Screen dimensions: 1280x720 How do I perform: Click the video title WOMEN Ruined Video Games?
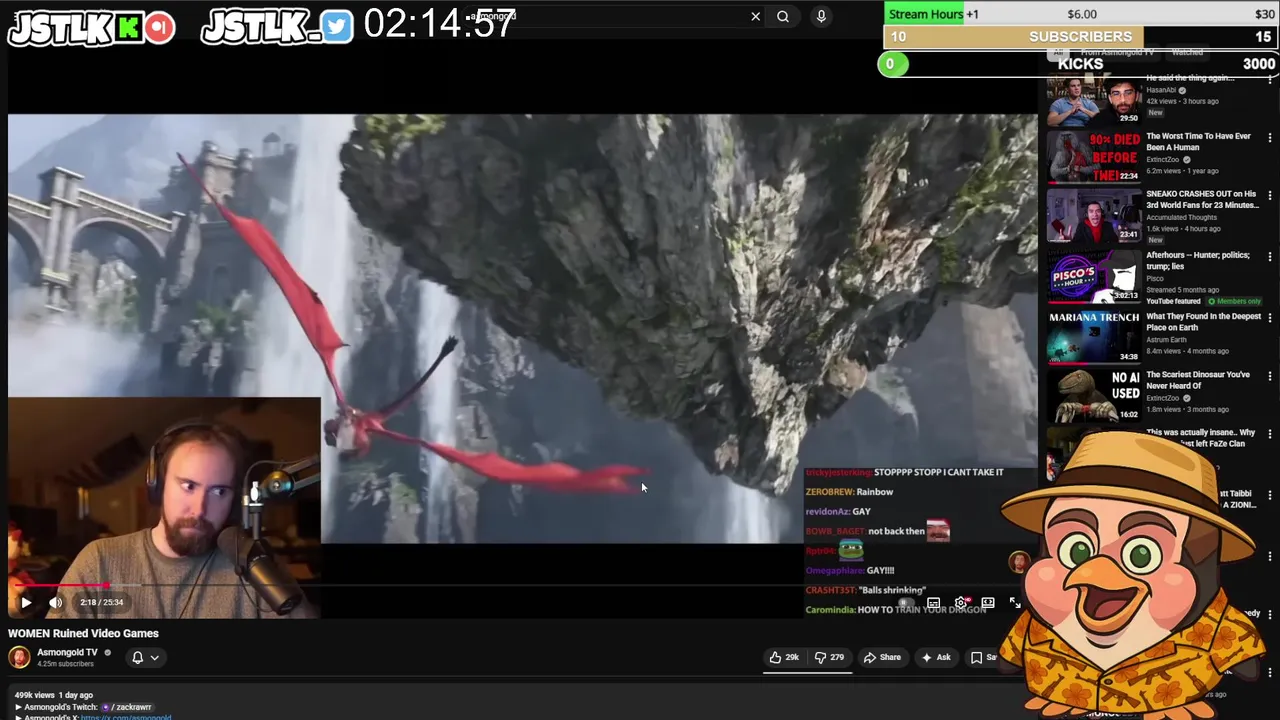(x=83, y=633)
